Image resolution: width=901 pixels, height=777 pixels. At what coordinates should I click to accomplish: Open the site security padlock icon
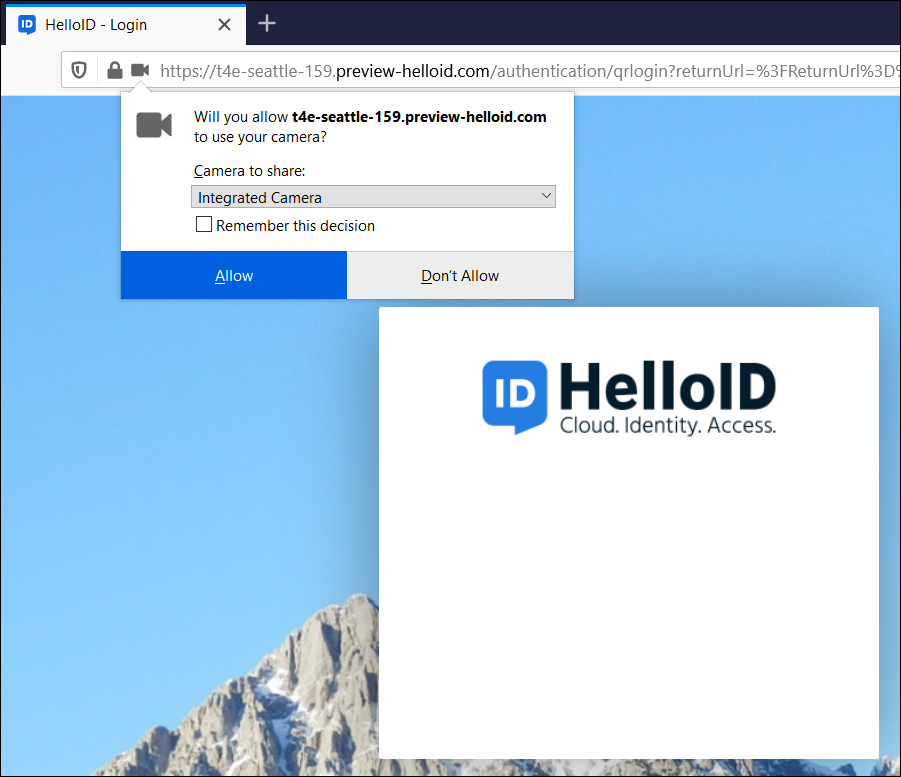pos(114,71)
